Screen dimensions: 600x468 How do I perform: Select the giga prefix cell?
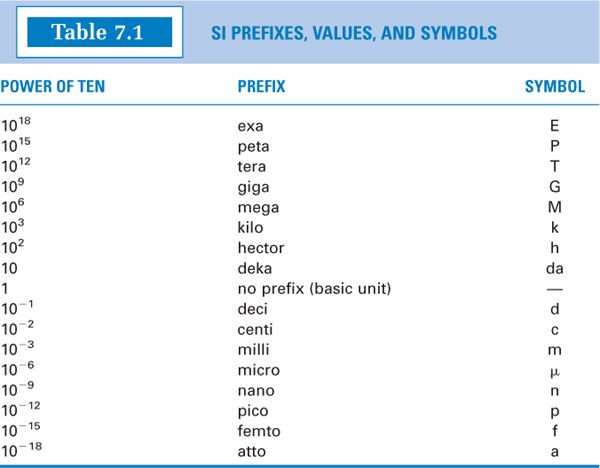coord(253,187)
